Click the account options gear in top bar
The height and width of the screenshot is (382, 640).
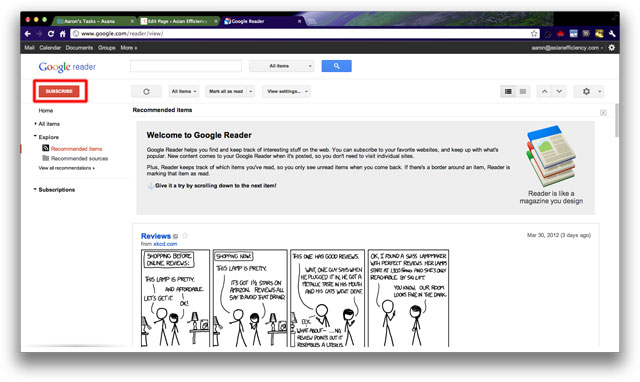coord(611,47)
